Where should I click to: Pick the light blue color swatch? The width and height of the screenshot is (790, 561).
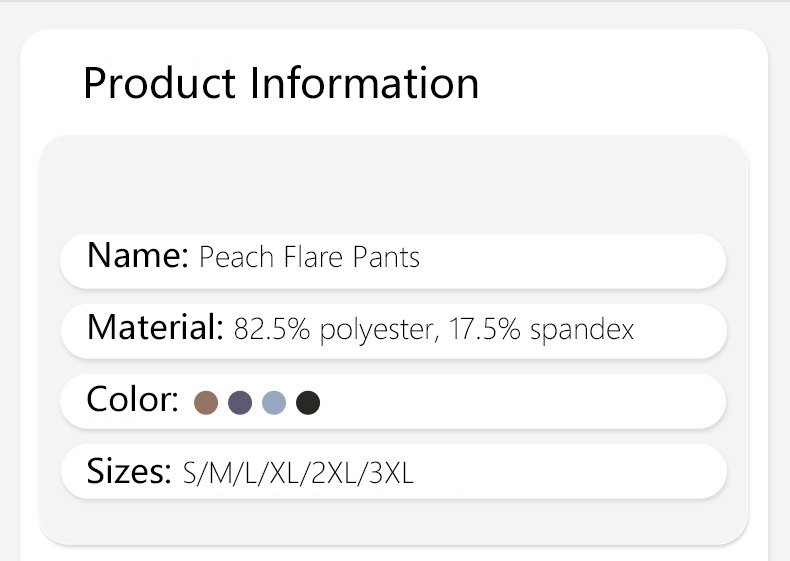274,403
